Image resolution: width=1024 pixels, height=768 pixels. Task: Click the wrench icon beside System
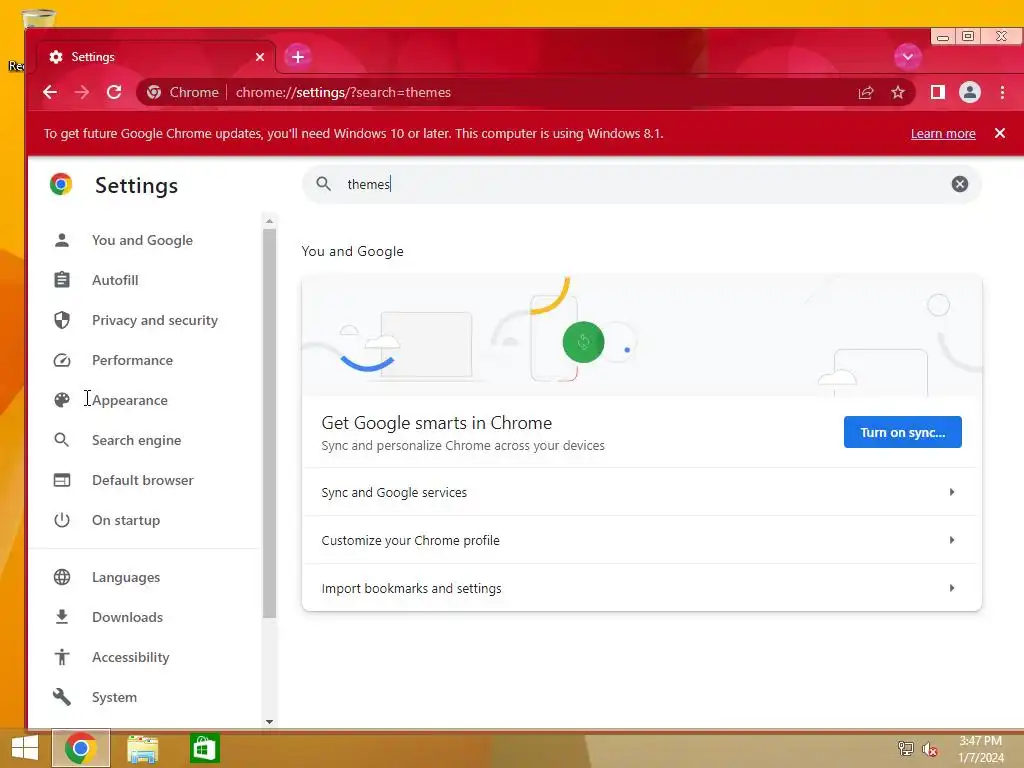(62, 697)
